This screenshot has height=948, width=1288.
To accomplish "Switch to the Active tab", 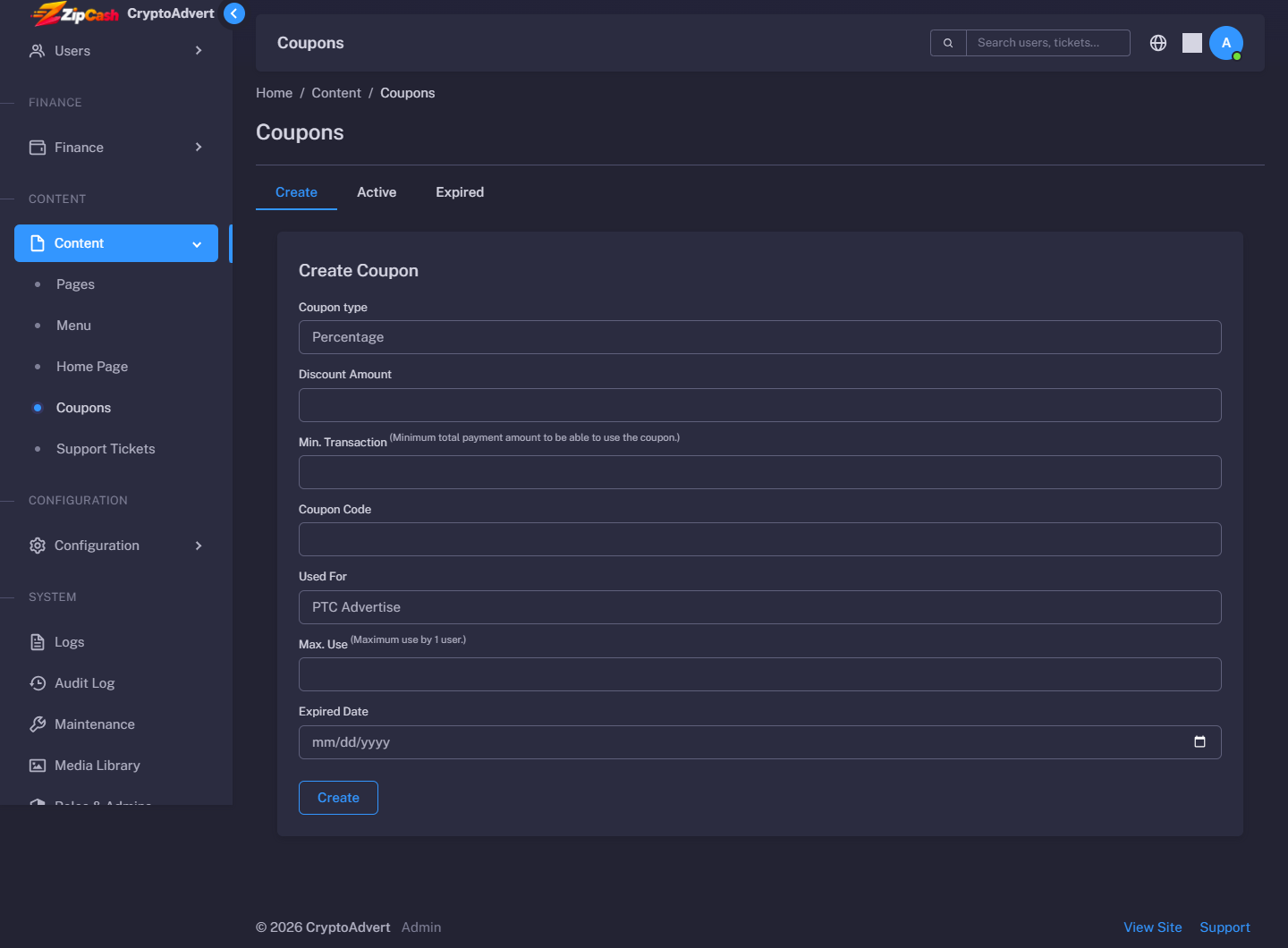I will click(x=377, y=192).
